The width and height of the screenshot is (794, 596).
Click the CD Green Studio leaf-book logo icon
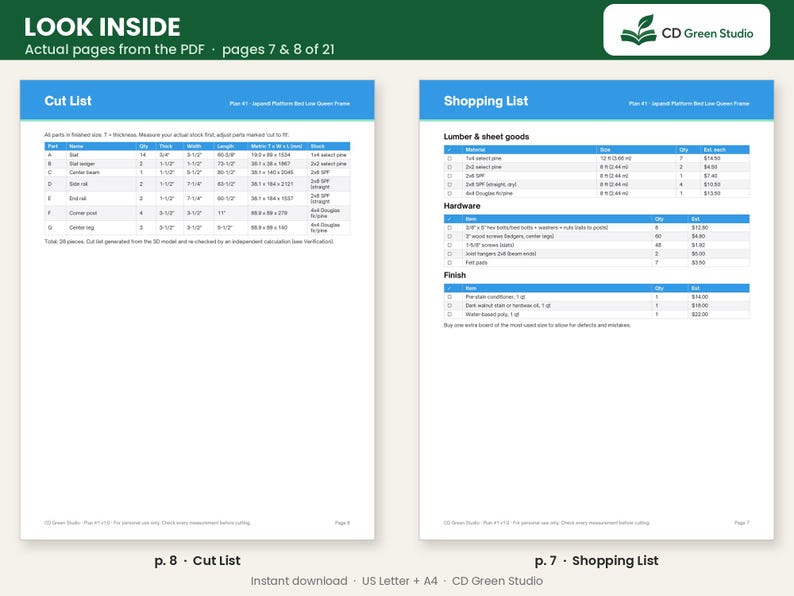(638, 30)
